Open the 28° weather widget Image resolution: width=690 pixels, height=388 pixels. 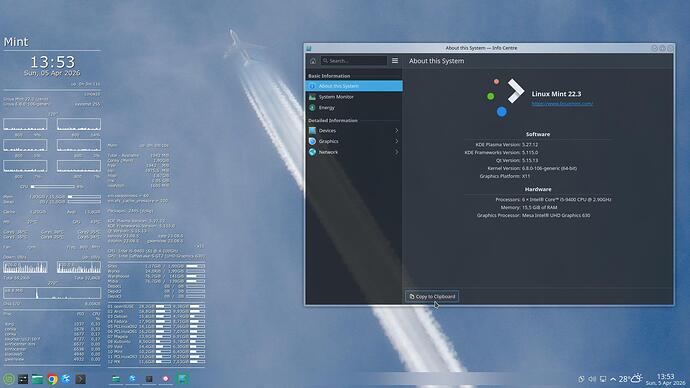coord(630,378)
